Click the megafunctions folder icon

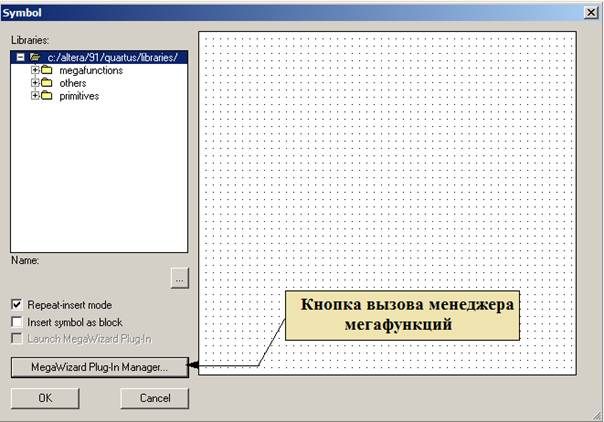coord(46,71)
